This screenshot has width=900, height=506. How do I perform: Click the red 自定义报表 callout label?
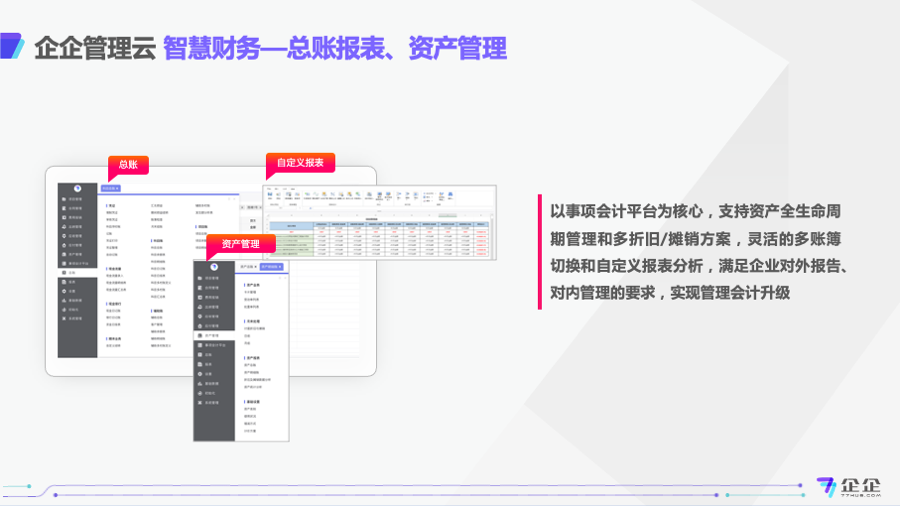click(299, 162)
